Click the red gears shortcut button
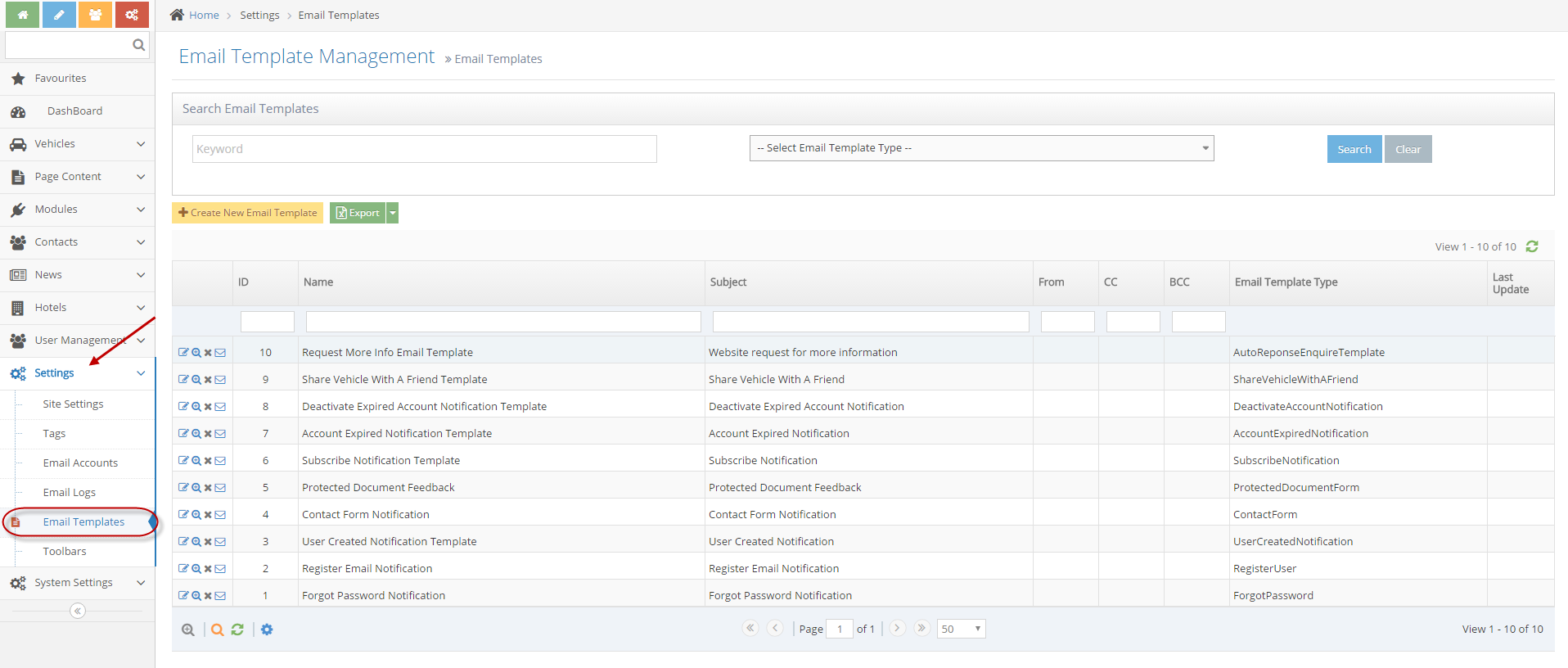The width and height of the screenshot is (1568, 668). (x=132, y=15)
